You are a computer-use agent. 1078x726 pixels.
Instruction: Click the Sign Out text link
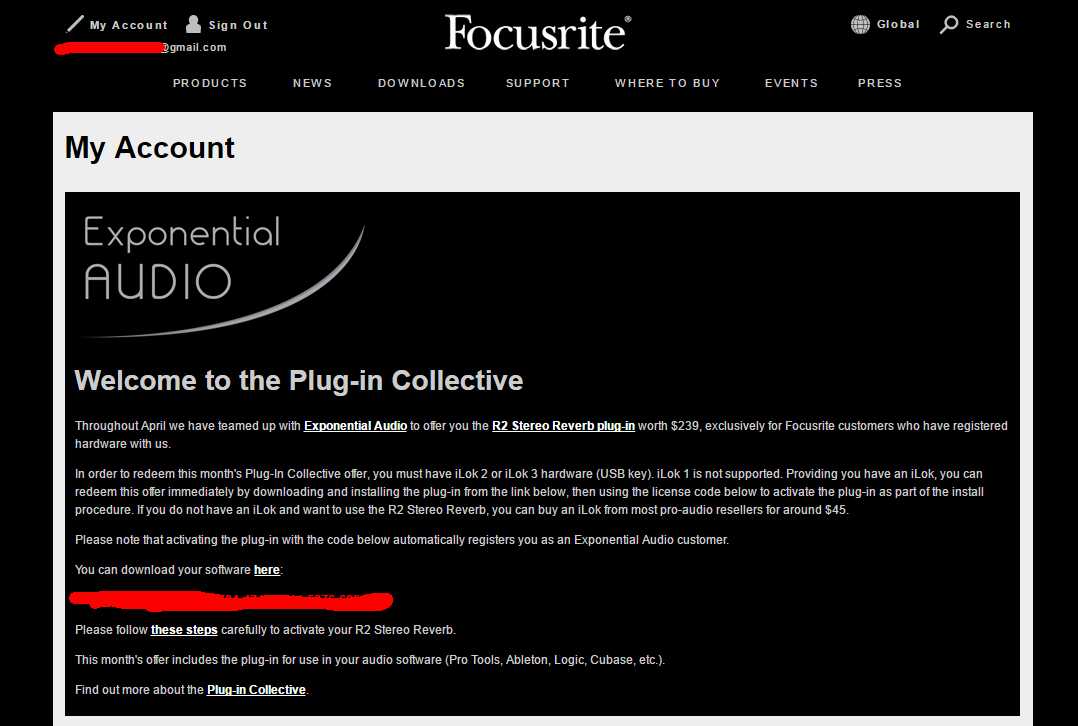tap(238, 25)
